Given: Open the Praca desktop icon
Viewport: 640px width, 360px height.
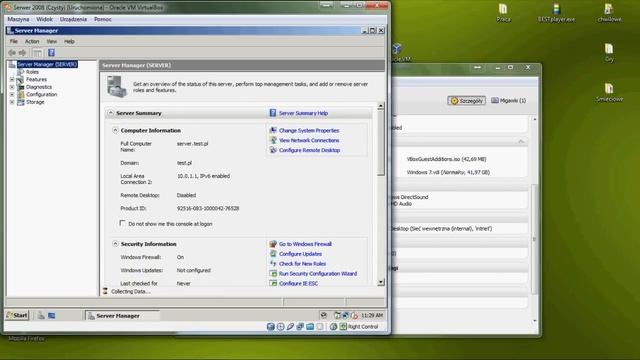Looking at the screenshot, I should pyautogui.click(x=503, y=13).
